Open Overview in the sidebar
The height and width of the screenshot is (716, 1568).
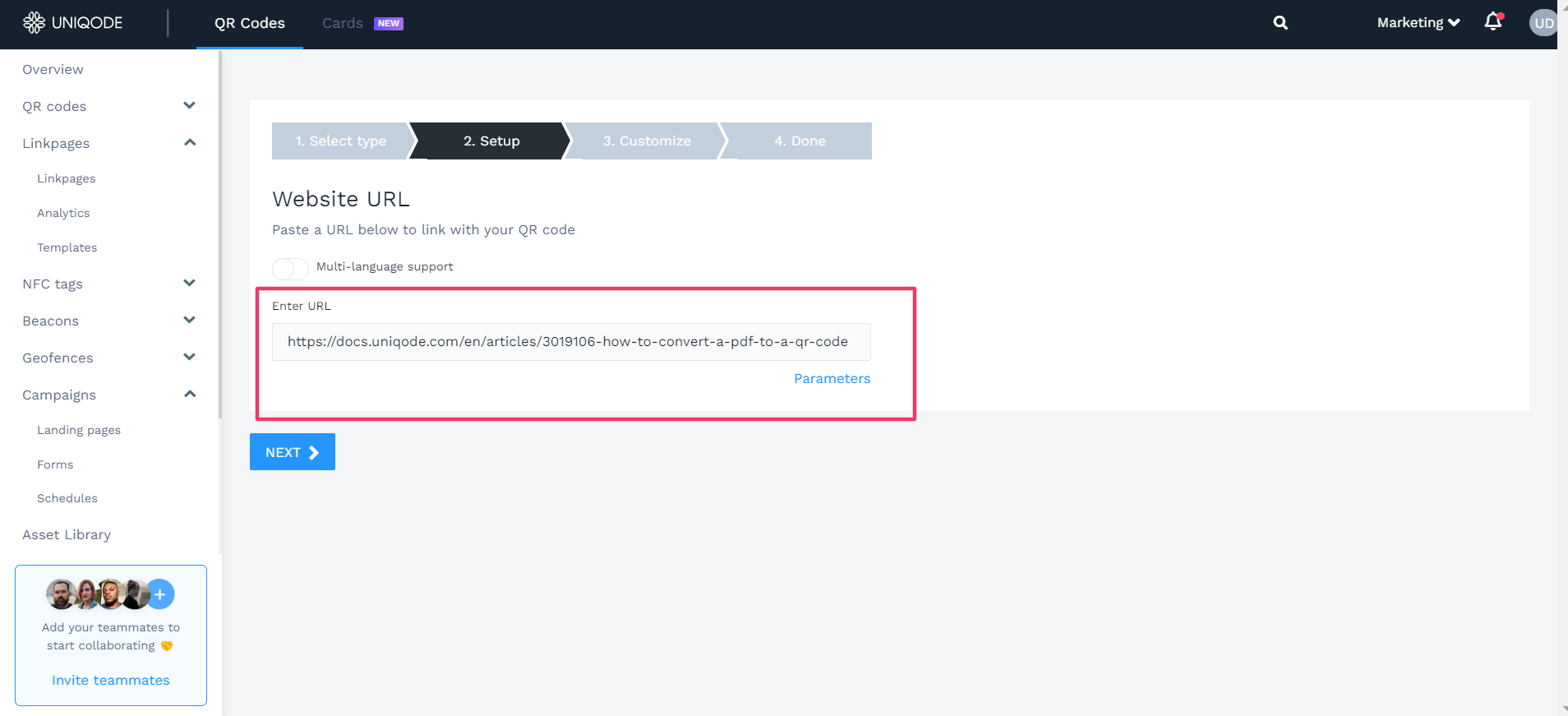(x=53, y=69)
